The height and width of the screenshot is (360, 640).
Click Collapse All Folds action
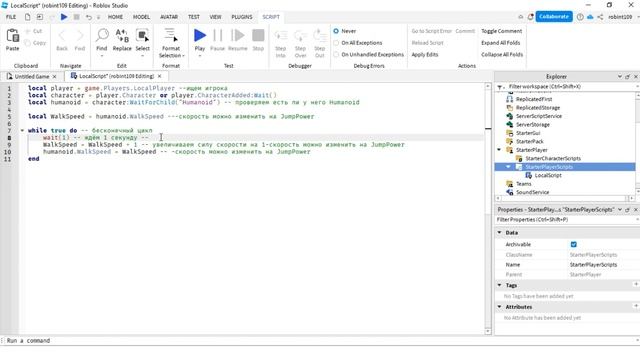click(x=502, y=54)
